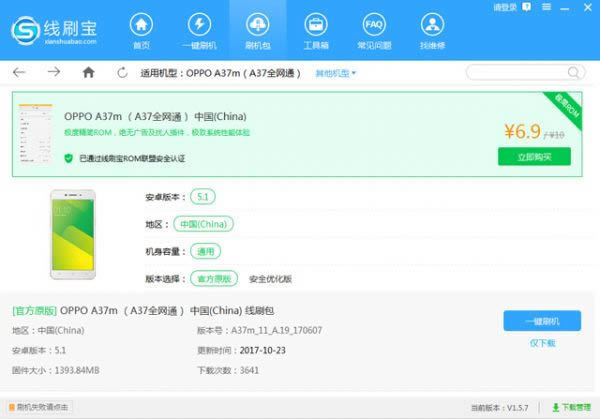Select Android version 5.1 option

(202, 197)
